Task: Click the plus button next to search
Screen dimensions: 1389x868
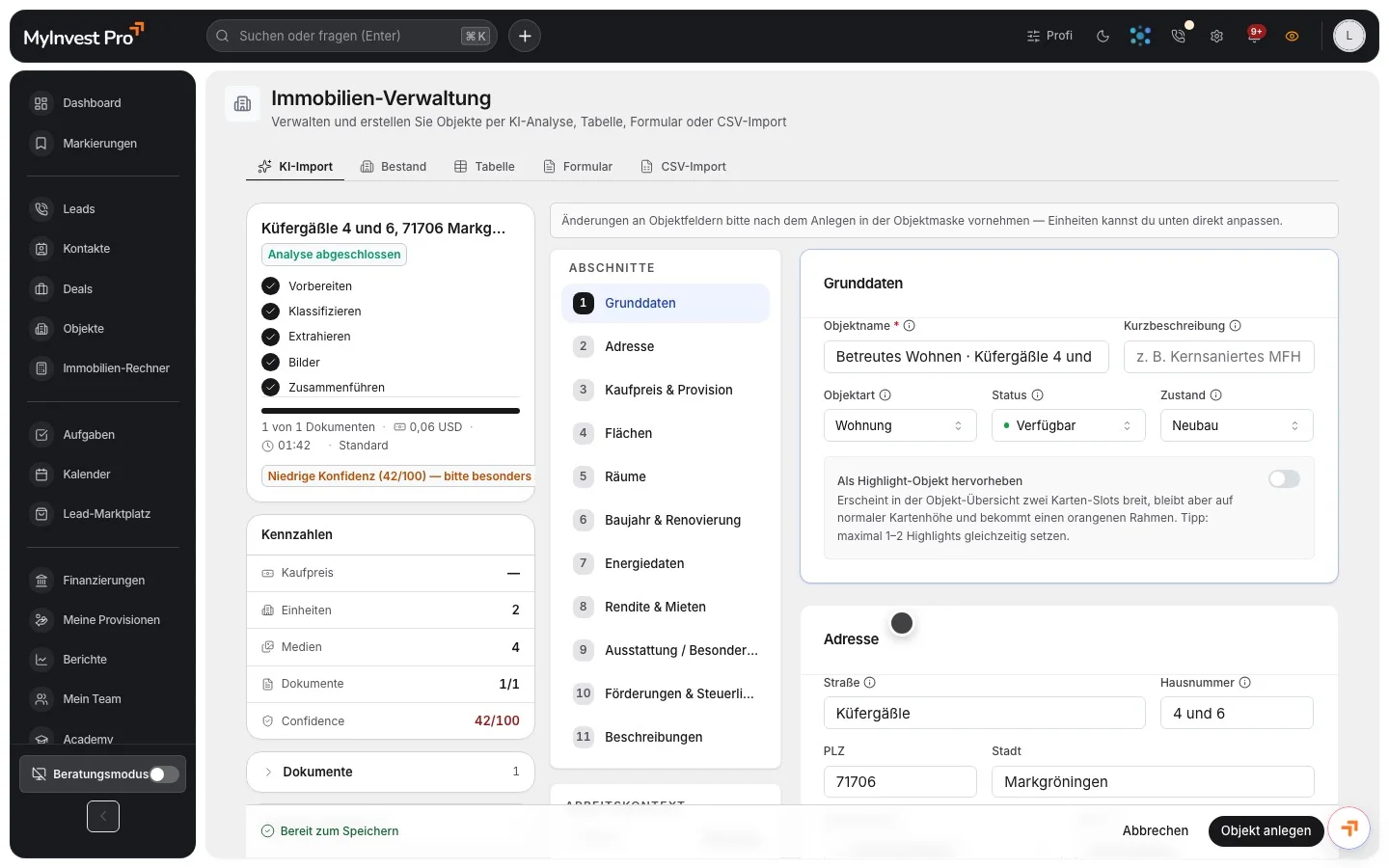Action: (525, 36)
